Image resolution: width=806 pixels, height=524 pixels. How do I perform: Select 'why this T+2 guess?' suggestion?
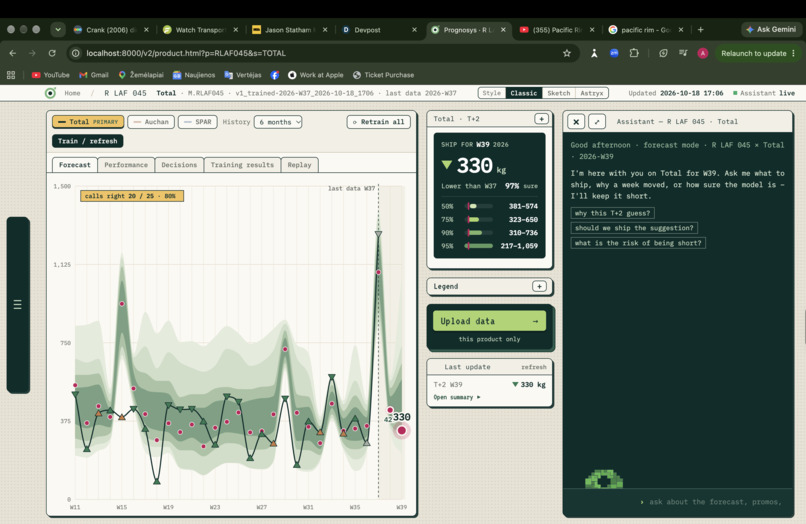coord(612,213)
